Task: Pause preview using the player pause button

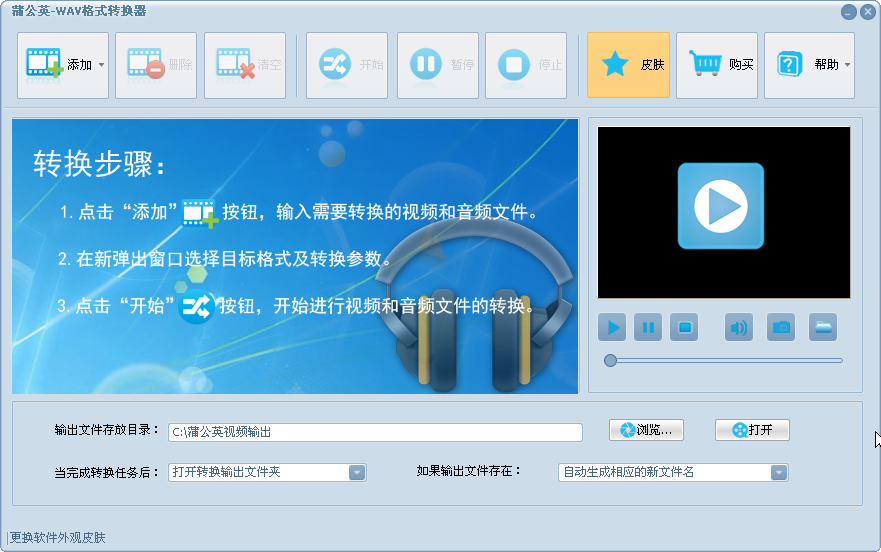Action: (x=648, y=327)
